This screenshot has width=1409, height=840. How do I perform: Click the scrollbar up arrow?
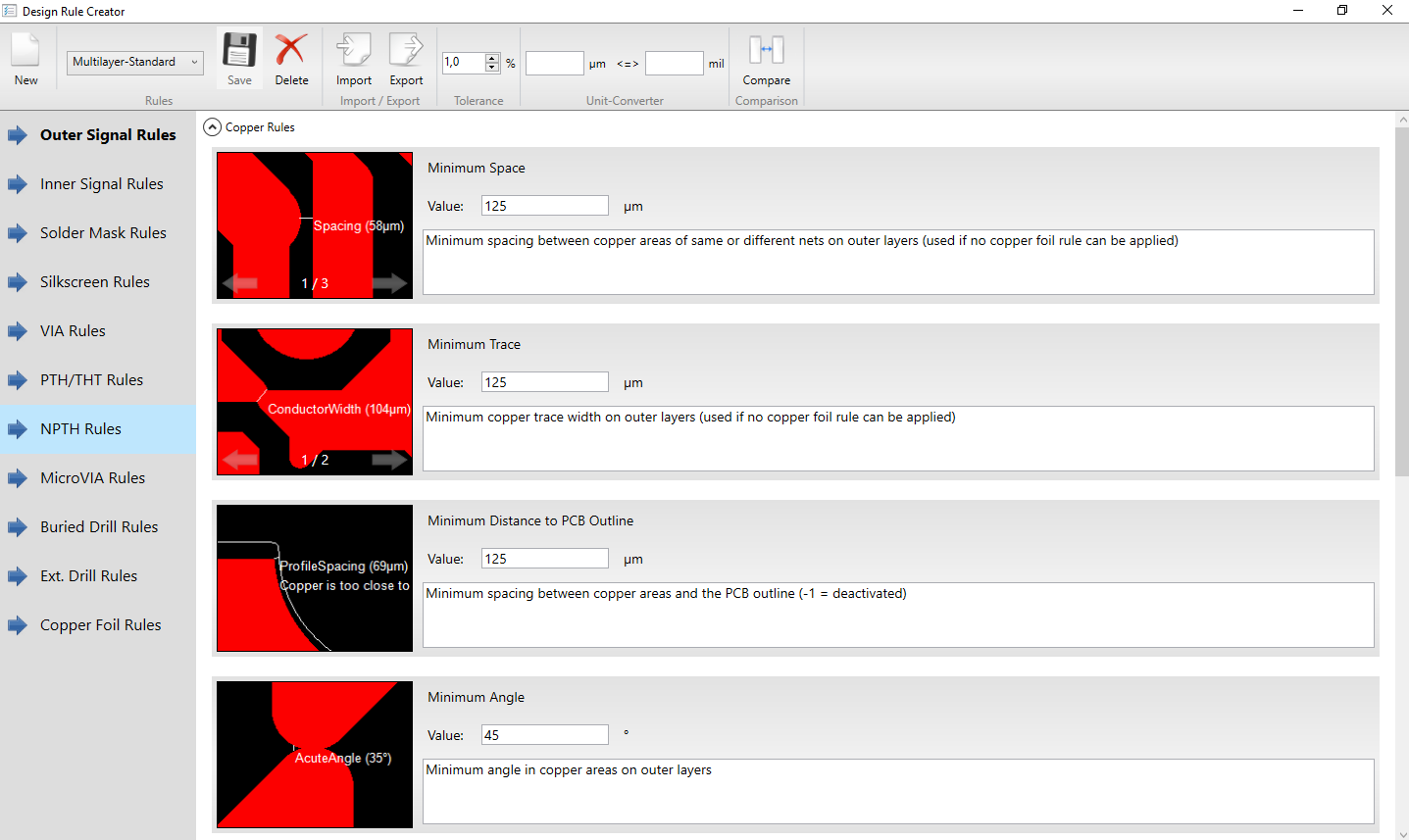[x=1401, y=119]
